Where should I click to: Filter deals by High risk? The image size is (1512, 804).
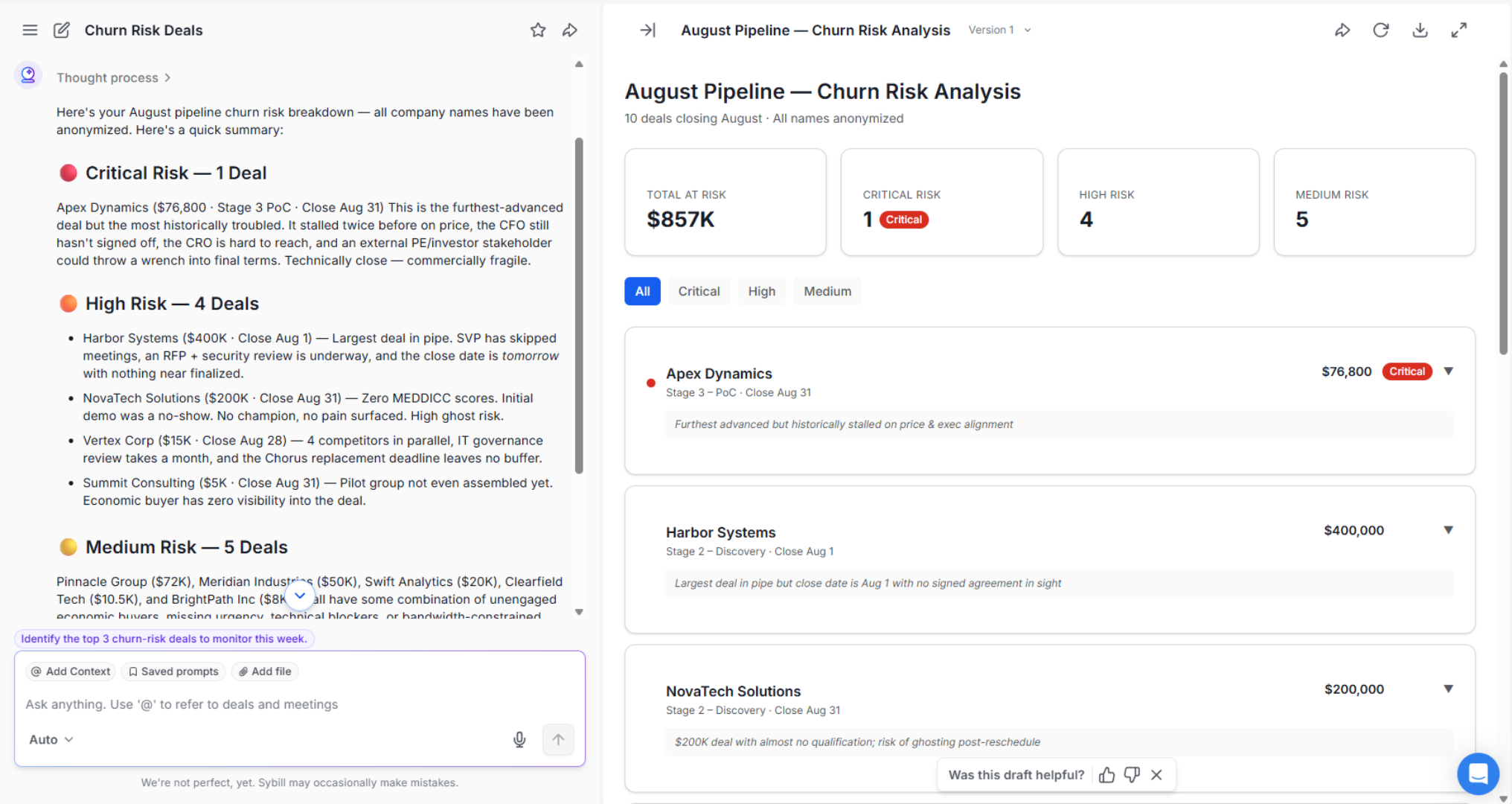click(x=761, y=291)
